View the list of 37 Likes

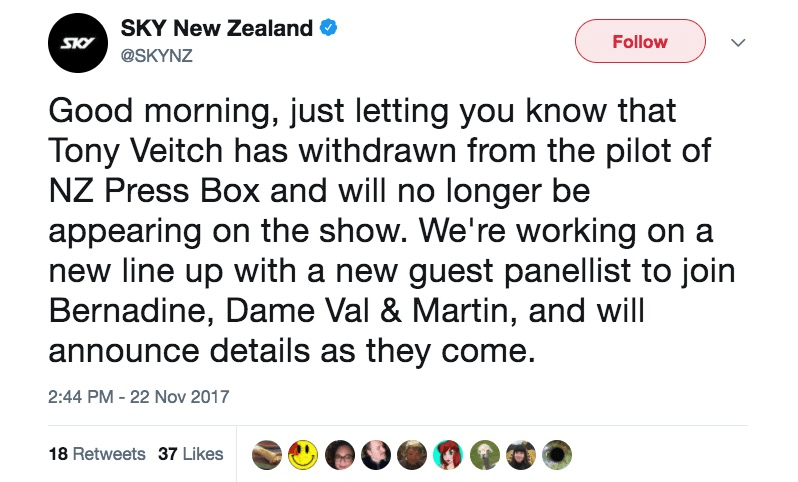[191, 453]
